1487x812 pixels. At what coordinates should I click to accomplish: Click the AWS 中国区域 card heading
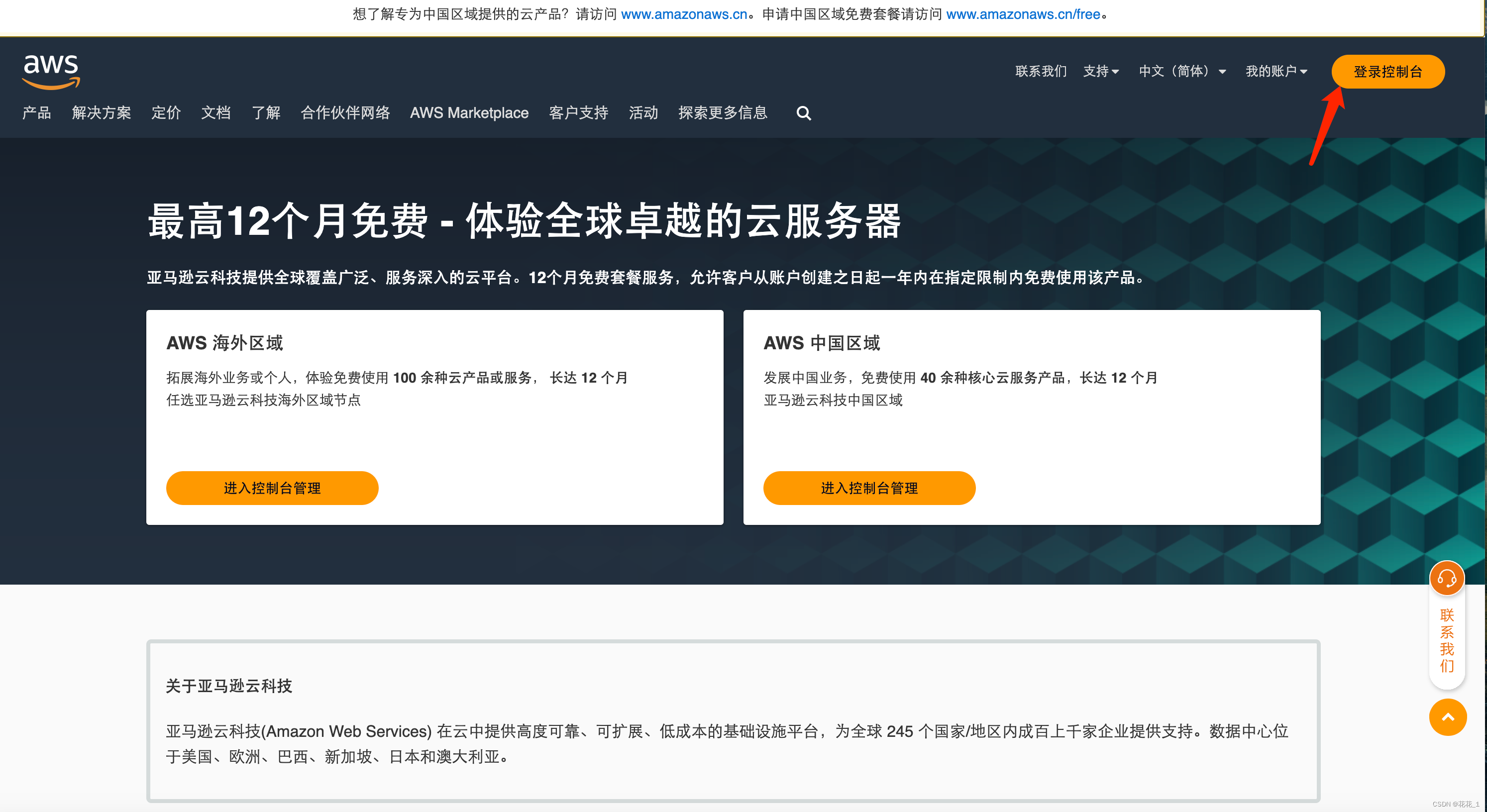click(x=822, y=343)
